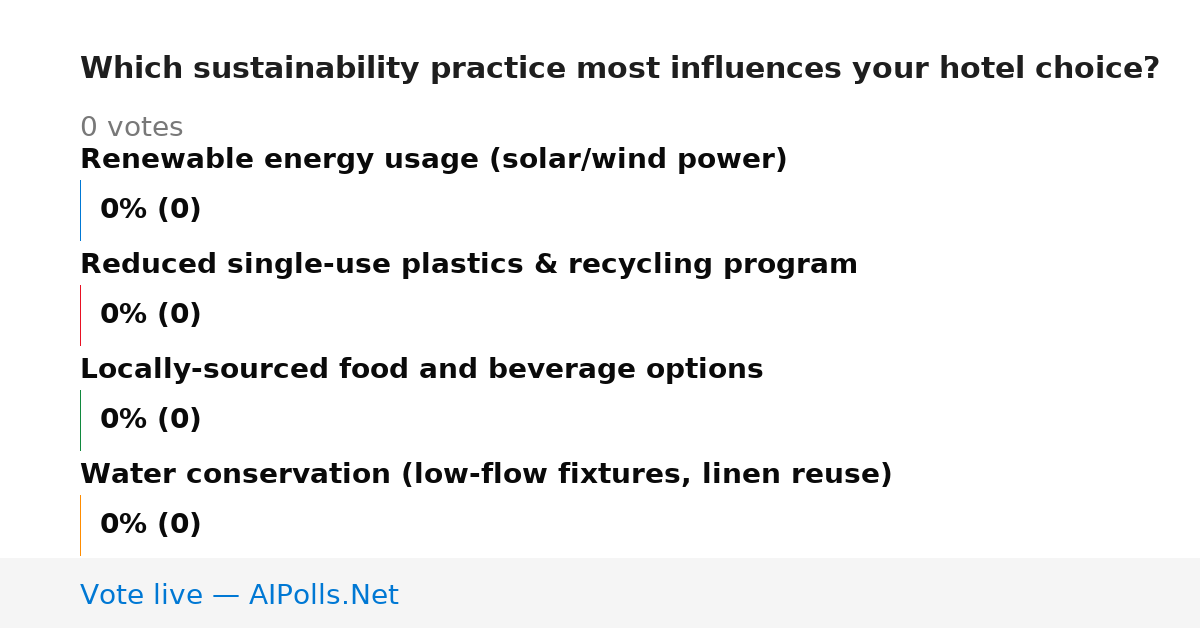
Task: Click the orange bar under Water conservation
Action: 80,525
